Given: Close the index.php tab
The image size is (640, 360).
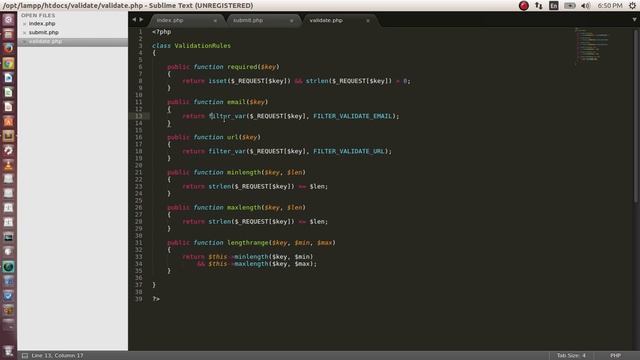Looking at the screenshot, I should (x=215, y=20).
